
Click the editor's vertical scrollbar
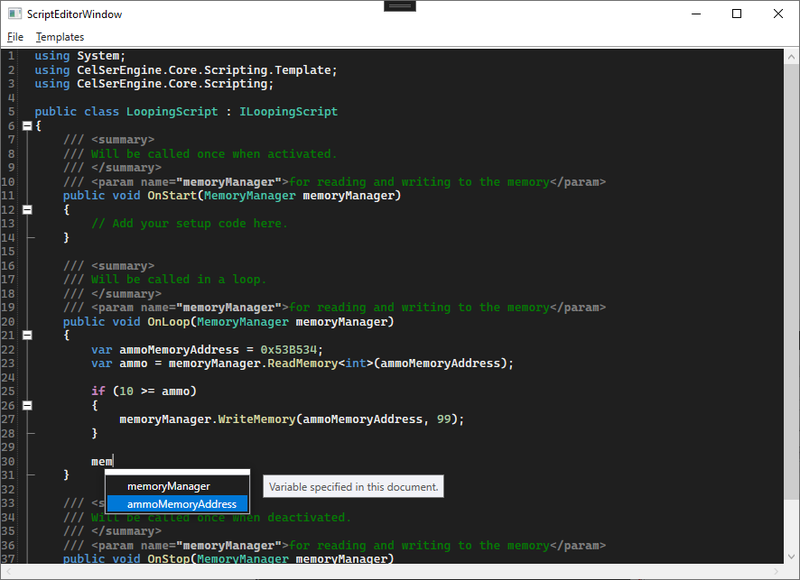[x=790, y=300]
